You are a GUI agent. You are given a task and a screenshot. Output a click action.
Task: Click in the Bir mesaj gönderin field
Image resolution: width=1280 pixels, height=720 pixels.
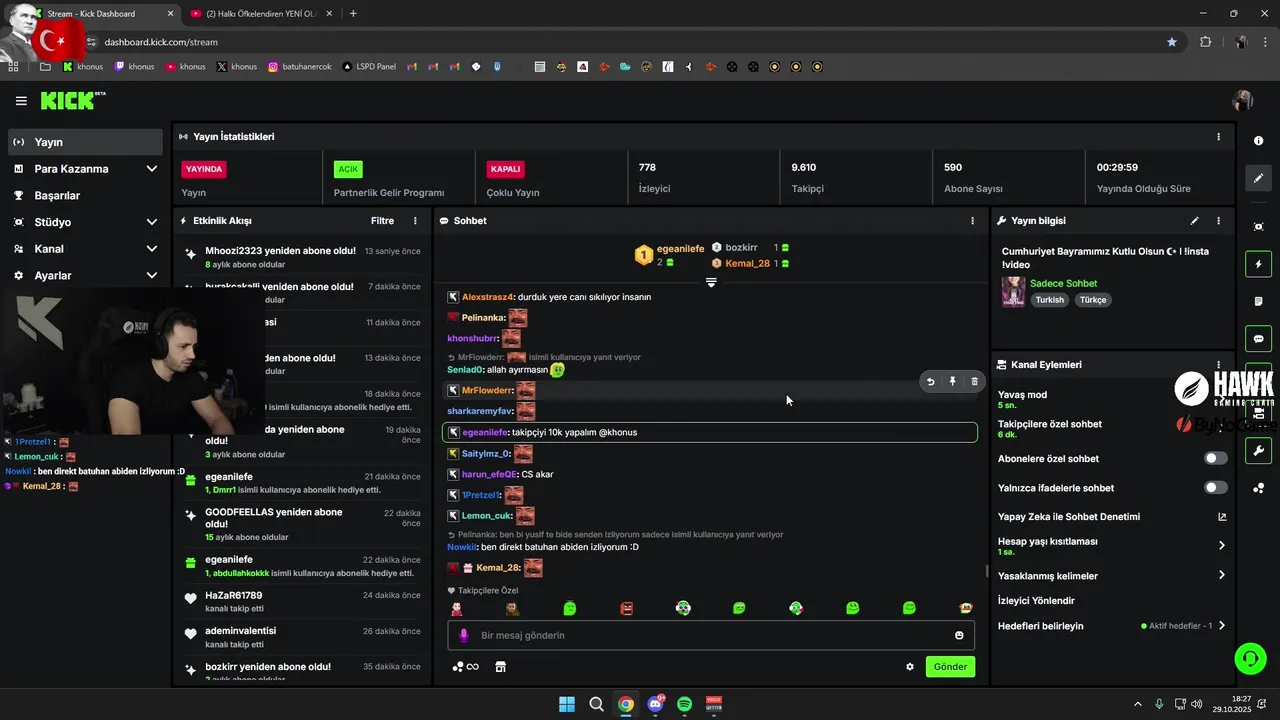point(711,635)
